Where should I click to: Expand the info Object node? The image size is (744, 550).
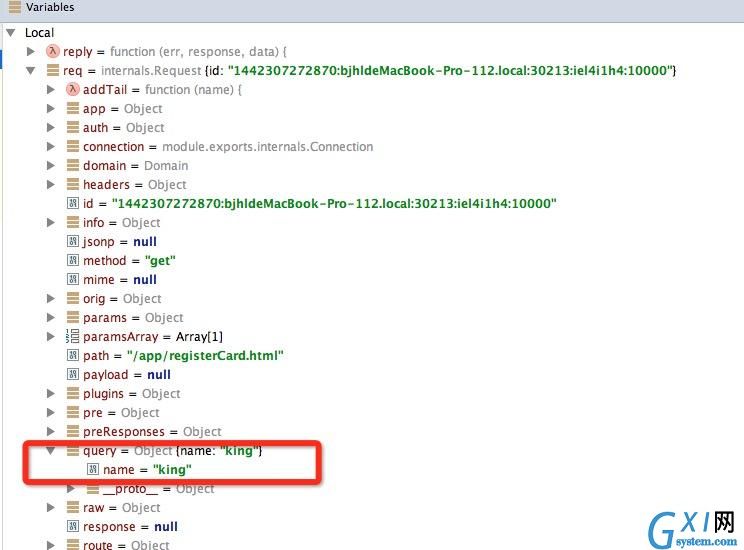tap(50, 222)
